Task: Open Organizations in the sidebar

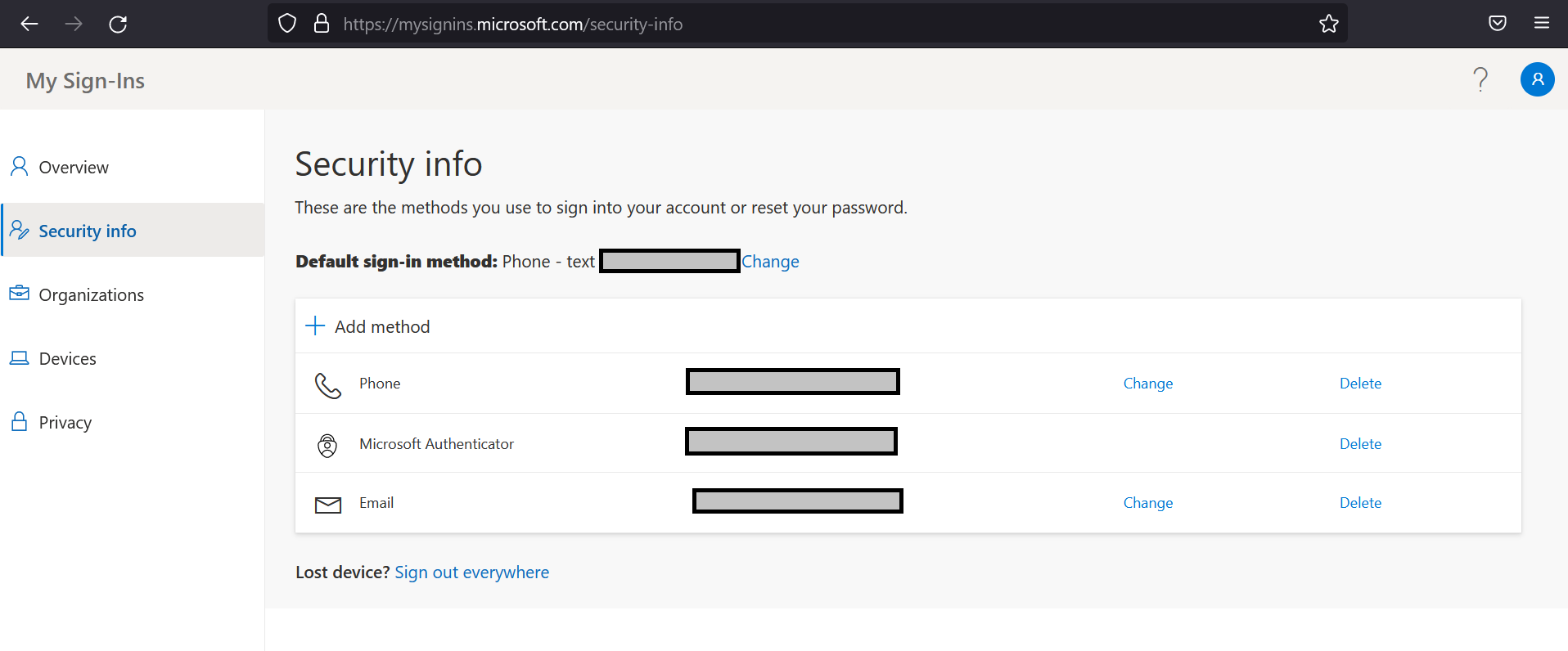Action: point(132,294)
